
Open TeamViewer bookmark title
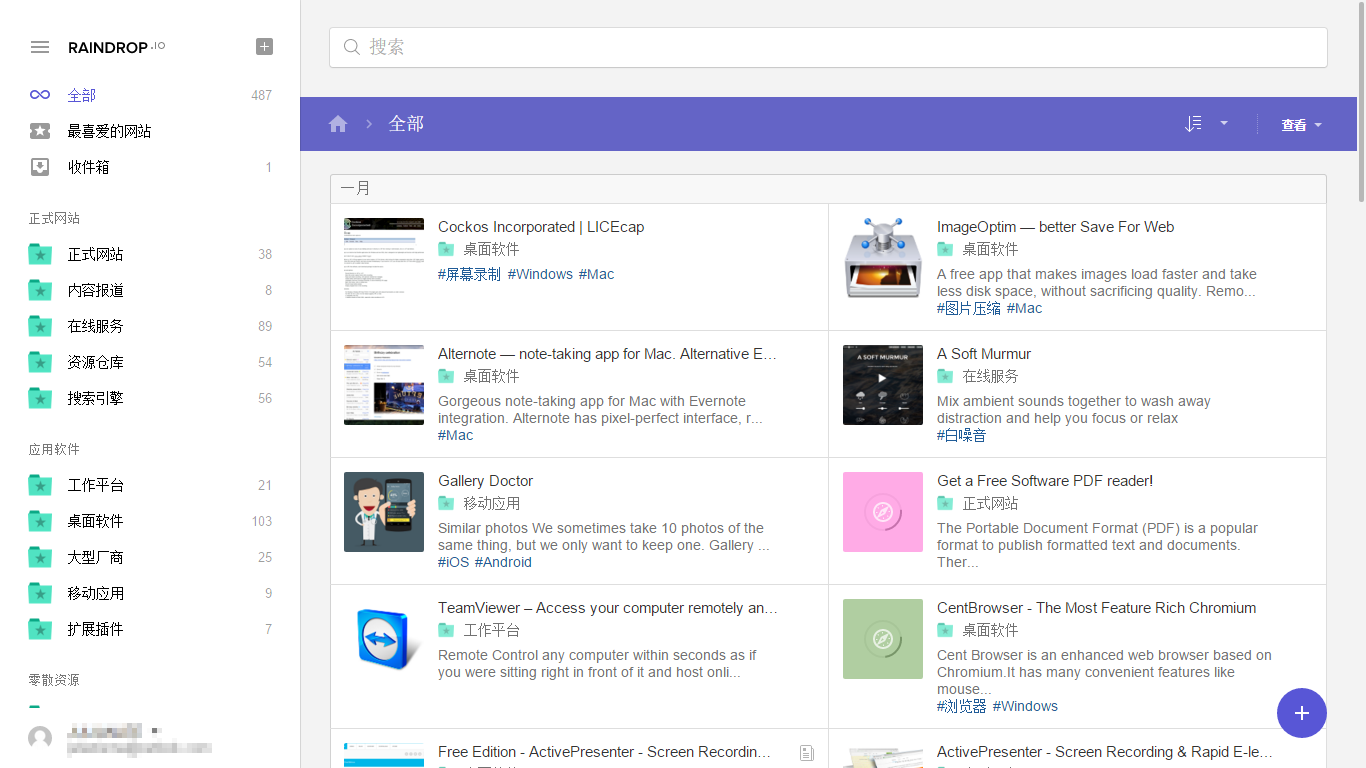[x=608, y=608]
